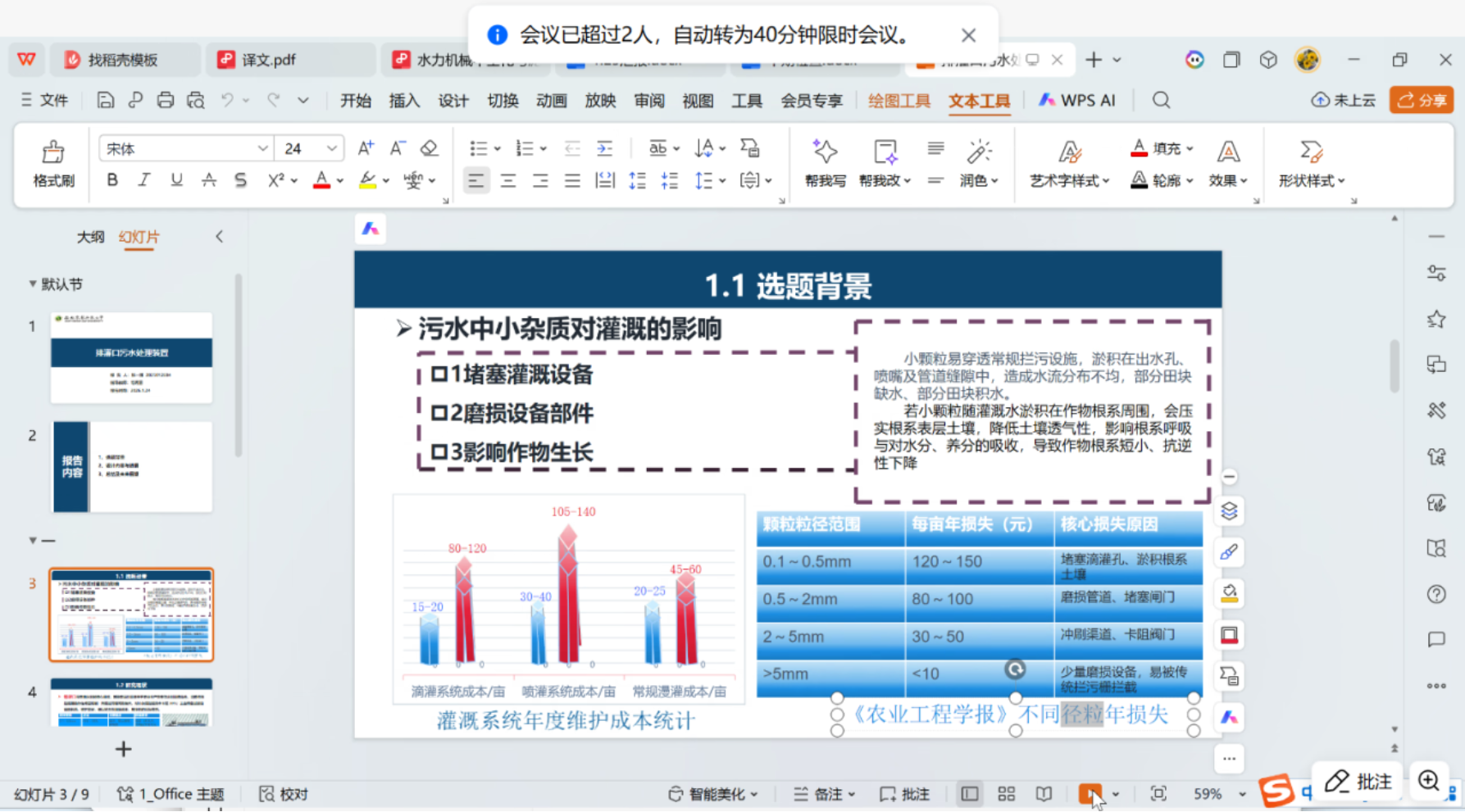
Task: Select slide 1 thumbnail
Action: tap(131, 357)
